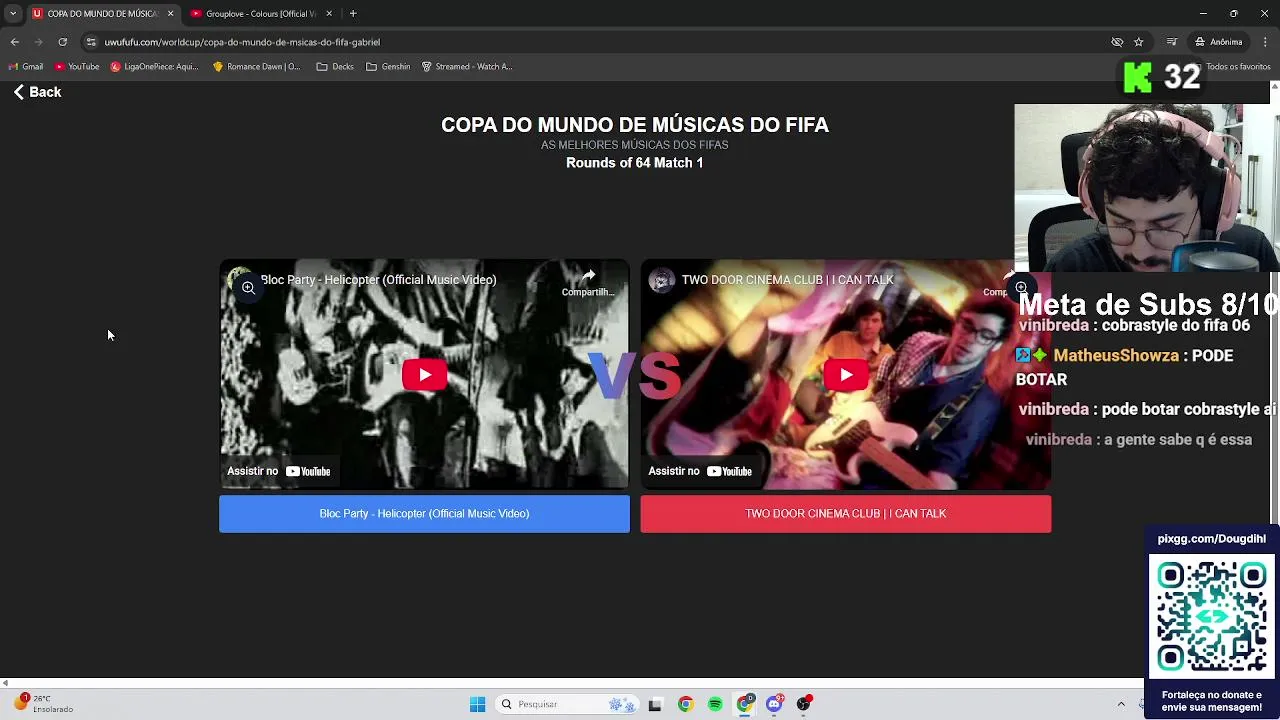Open Spotify from the taskbar

point(715,704)
